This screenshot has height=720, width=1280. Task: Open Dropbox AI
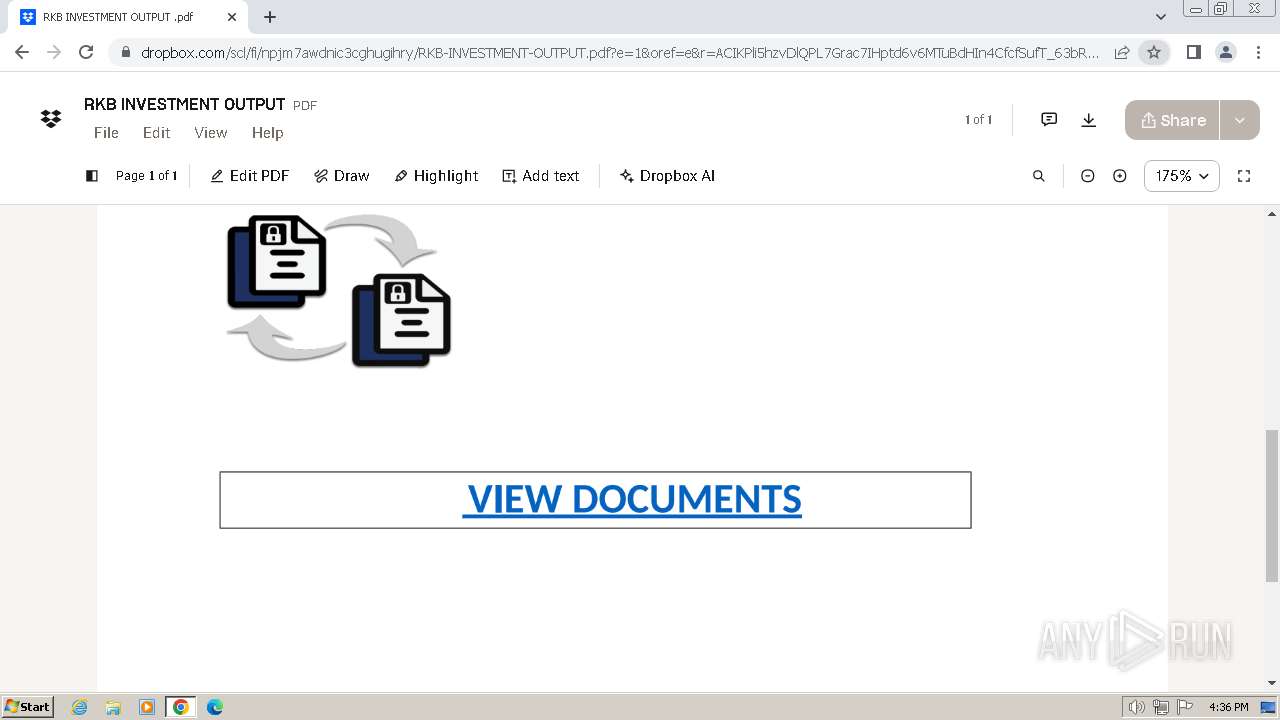[x=667, y=176]
